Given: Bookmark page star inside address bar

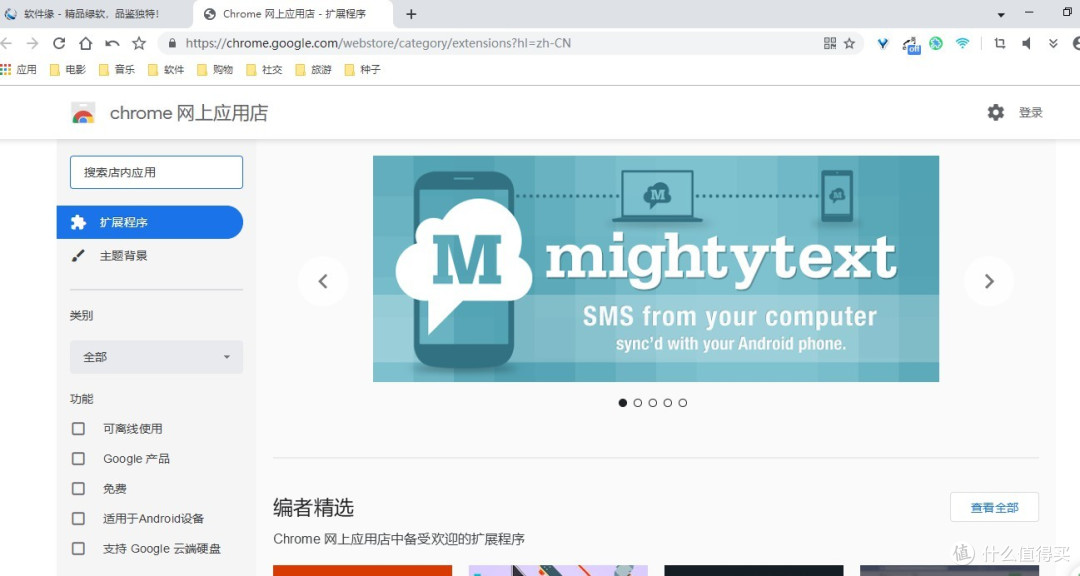Looking at the screenshot, I should tap(849, 43).
